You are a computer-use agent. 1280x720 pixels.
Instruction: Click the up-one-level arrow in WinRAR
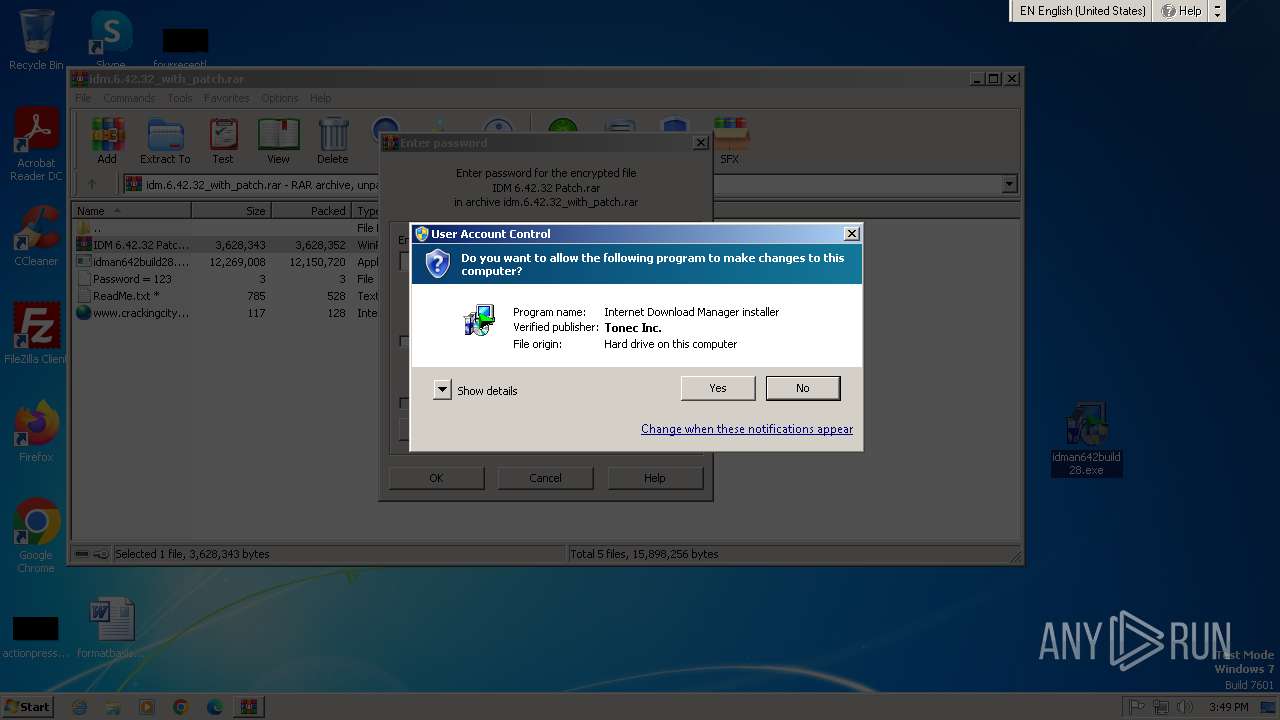(92, 184)
